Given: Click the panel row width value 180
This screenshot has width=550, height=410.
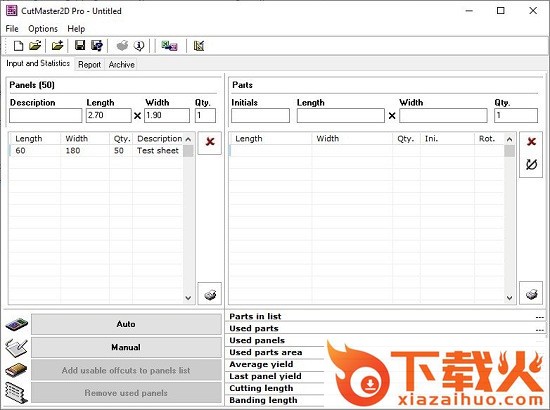Looking at the screenshot, I should click(x=73, y=151).
